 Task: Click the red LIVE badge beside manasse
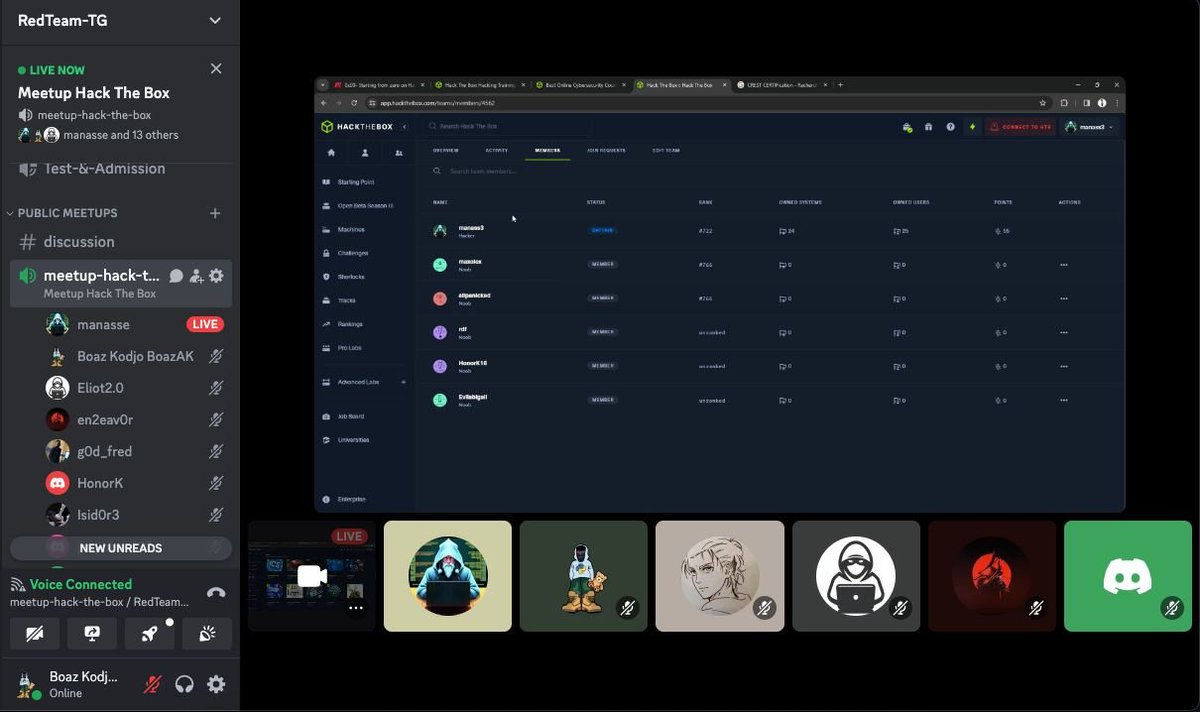point(204,324)
